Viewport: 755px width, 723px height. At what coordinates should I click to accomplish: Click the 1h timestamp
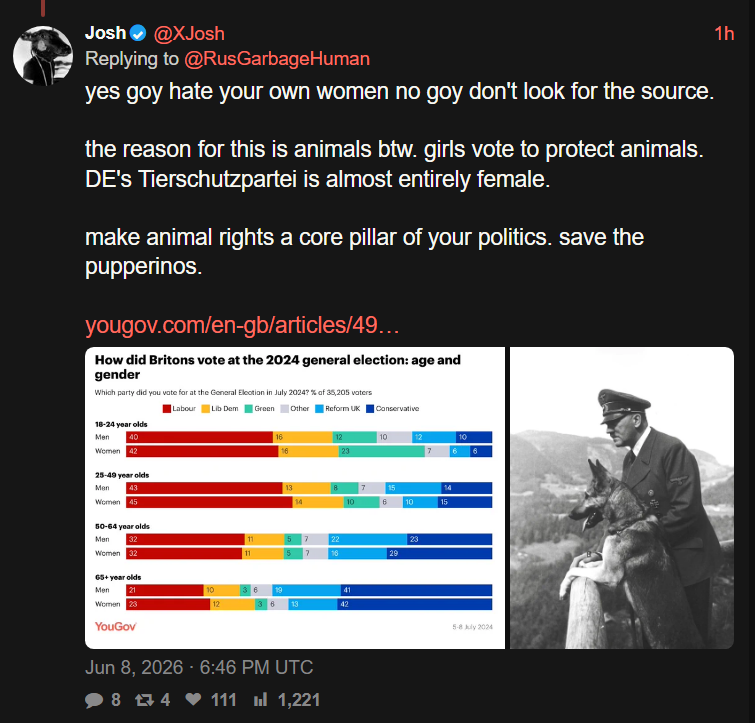point(724,34)
